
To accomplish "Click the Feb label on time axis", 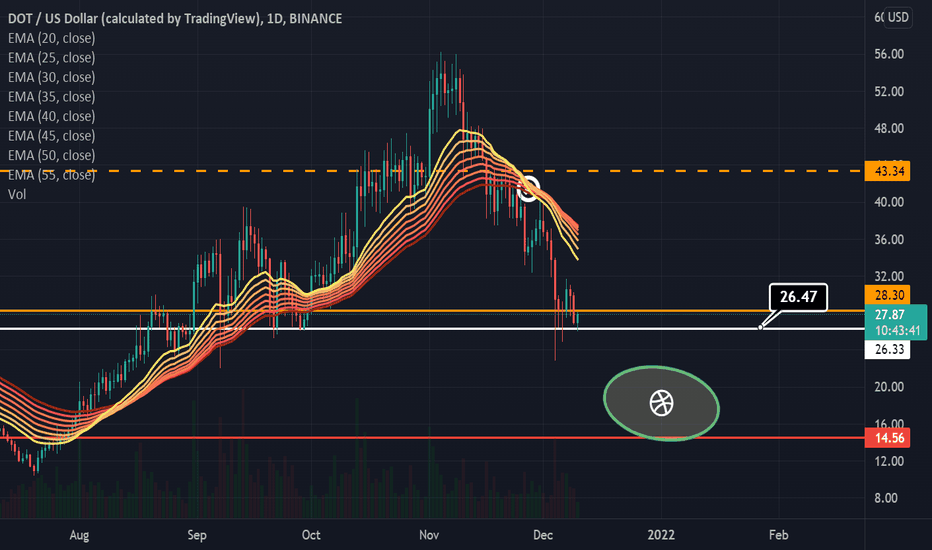I will pyautogui.click(x=779, y=535).
